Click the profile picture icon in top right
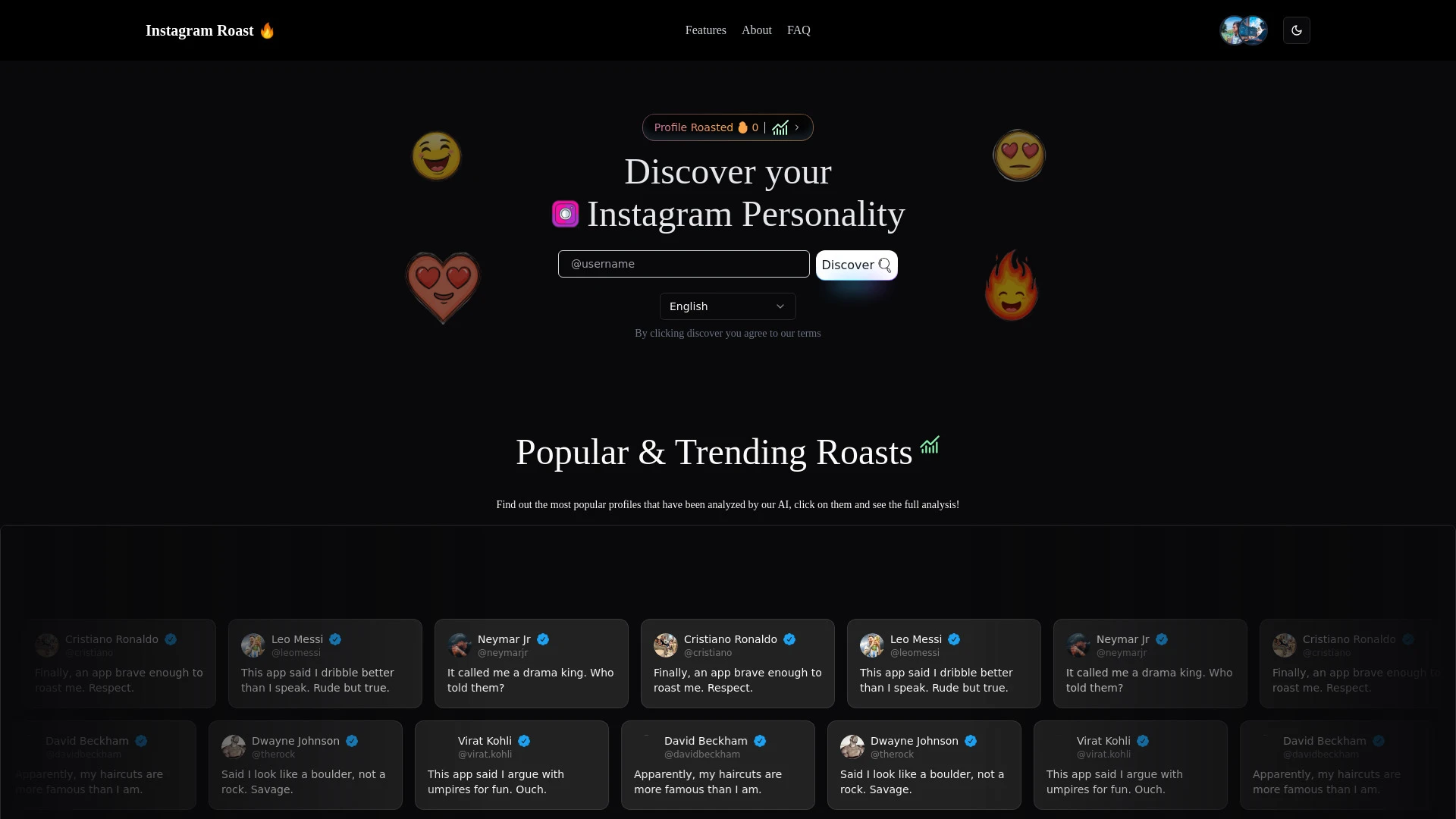 pos(1244,30)
